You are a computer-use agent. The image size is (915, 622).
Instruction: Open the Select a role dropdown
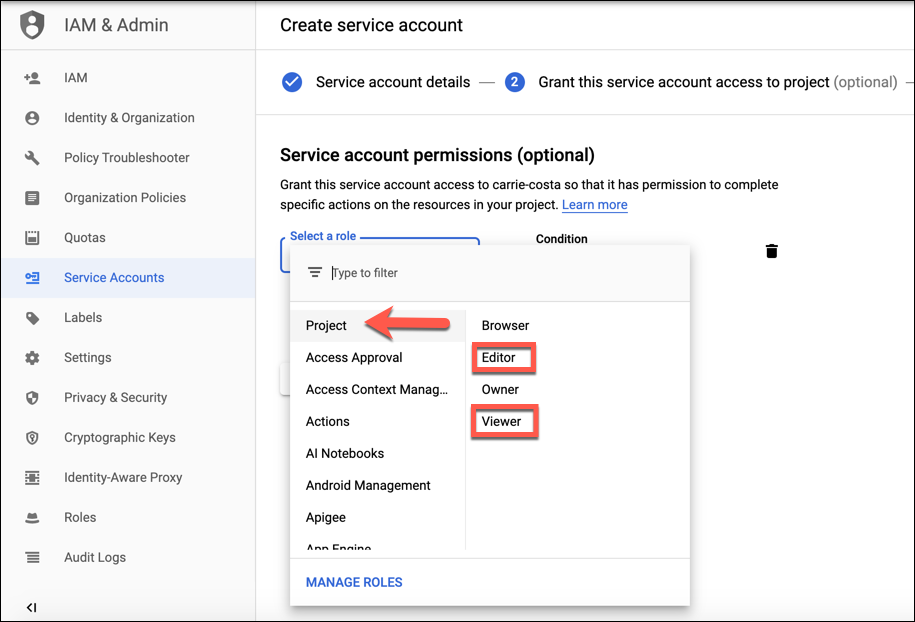click(x=380, y=254)
